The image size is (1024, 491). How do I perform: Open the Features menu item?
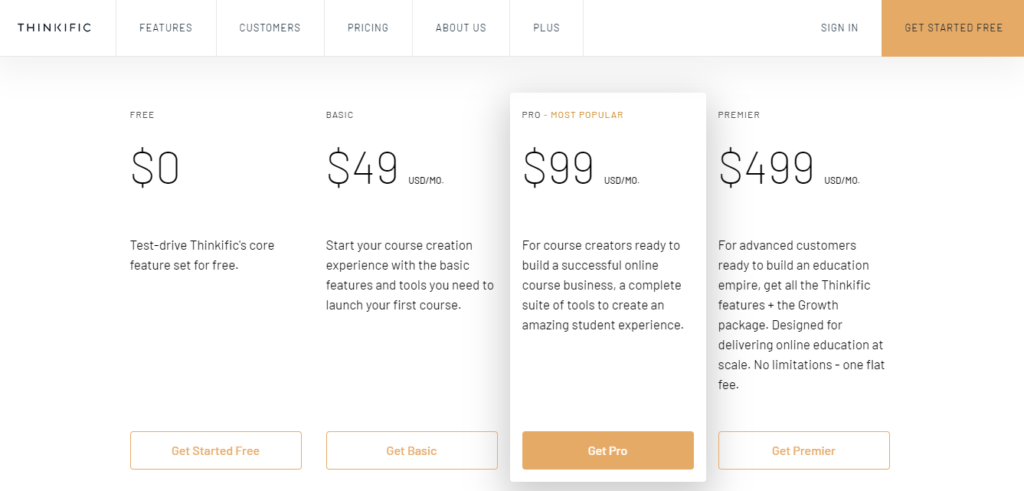[x=166, y=28]
